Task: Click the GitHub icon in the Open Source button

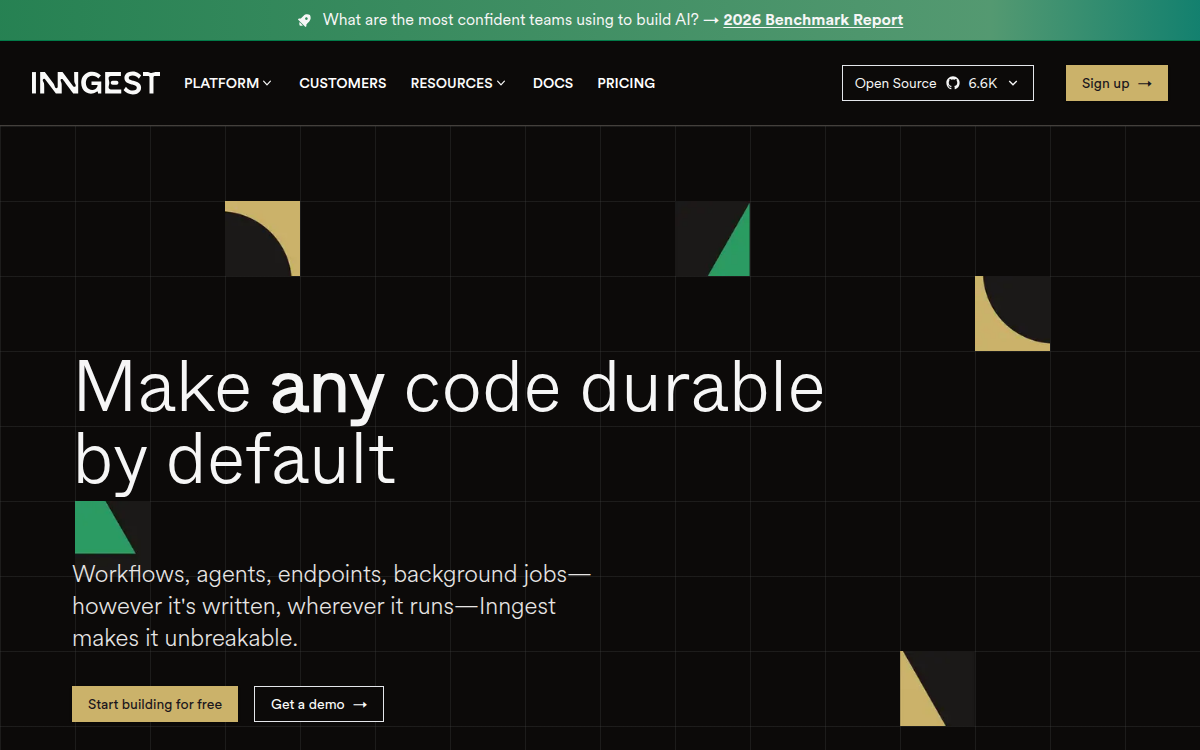Action: (953, 83)
